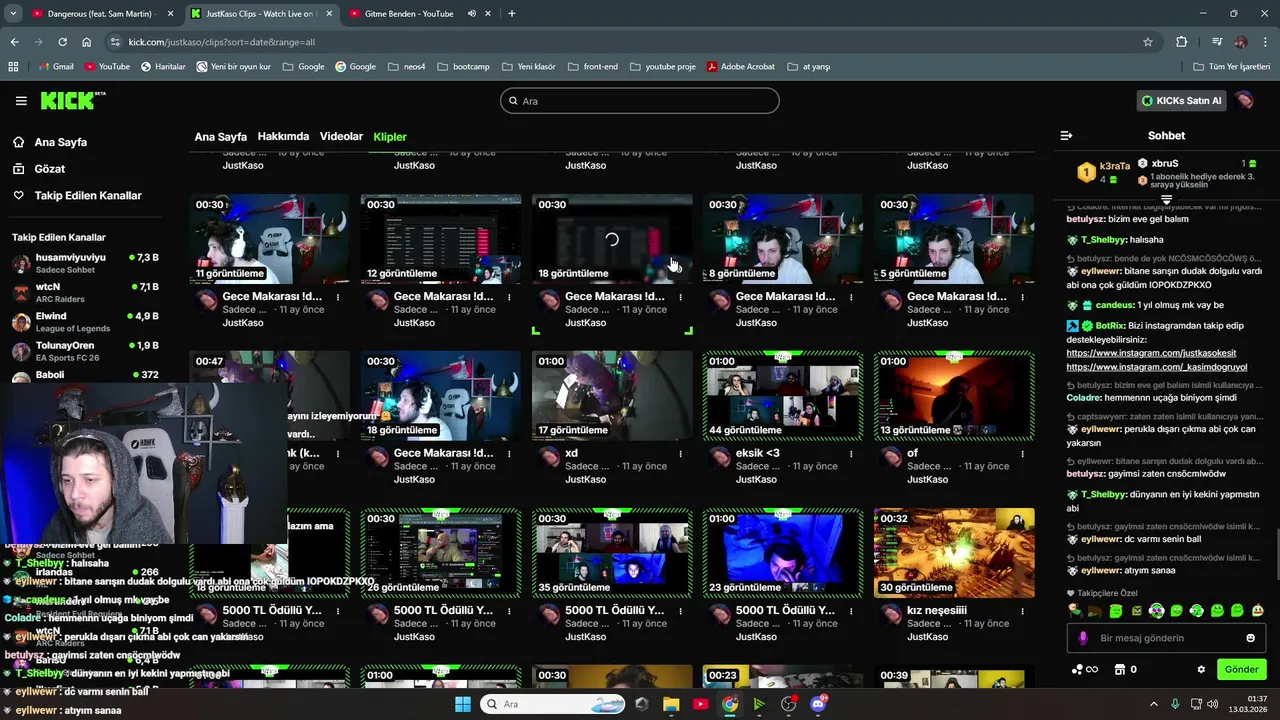The width and height of the screenshot is (1280, 720).
Task: Open Chrome tab search dropdown
Action: pos(13,14)
